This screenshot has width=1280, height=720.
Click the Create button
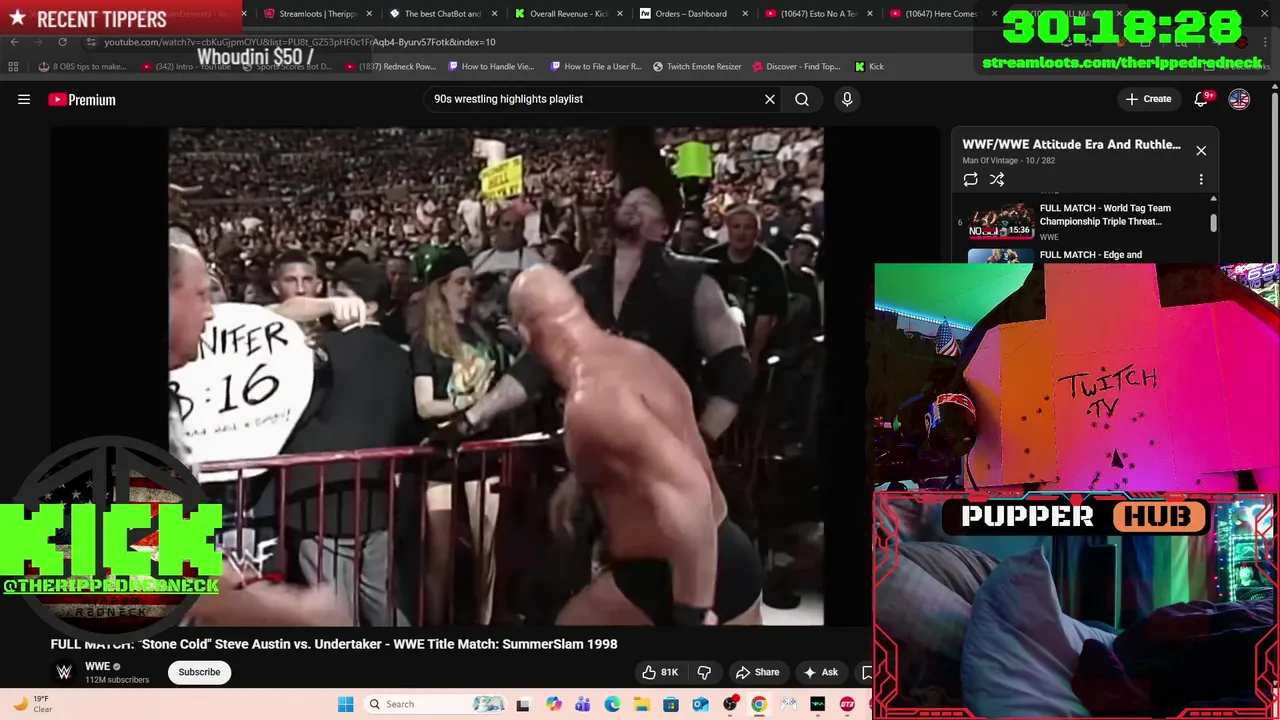[1148, 99]
